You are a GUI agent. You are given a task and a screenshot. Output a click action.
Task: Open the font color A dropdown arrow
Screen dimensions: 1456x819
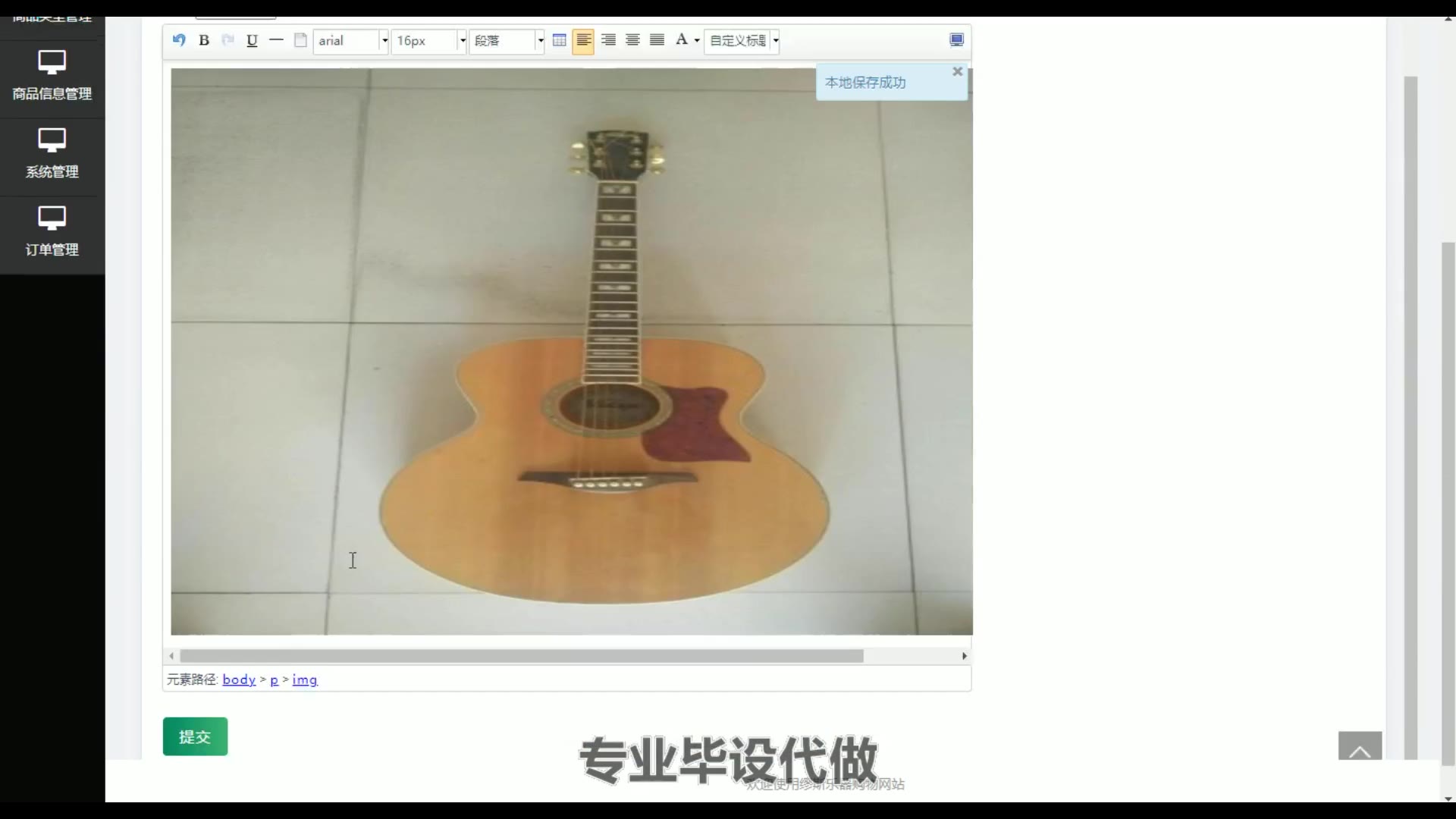pos(697,40)
